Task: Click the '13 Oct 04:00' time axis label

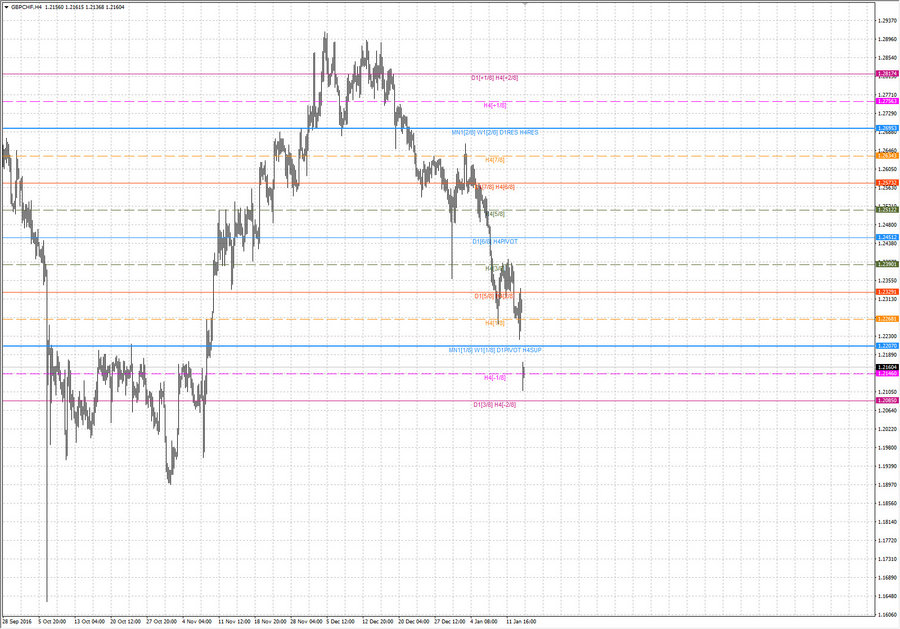Action: [x=89, y=622]
